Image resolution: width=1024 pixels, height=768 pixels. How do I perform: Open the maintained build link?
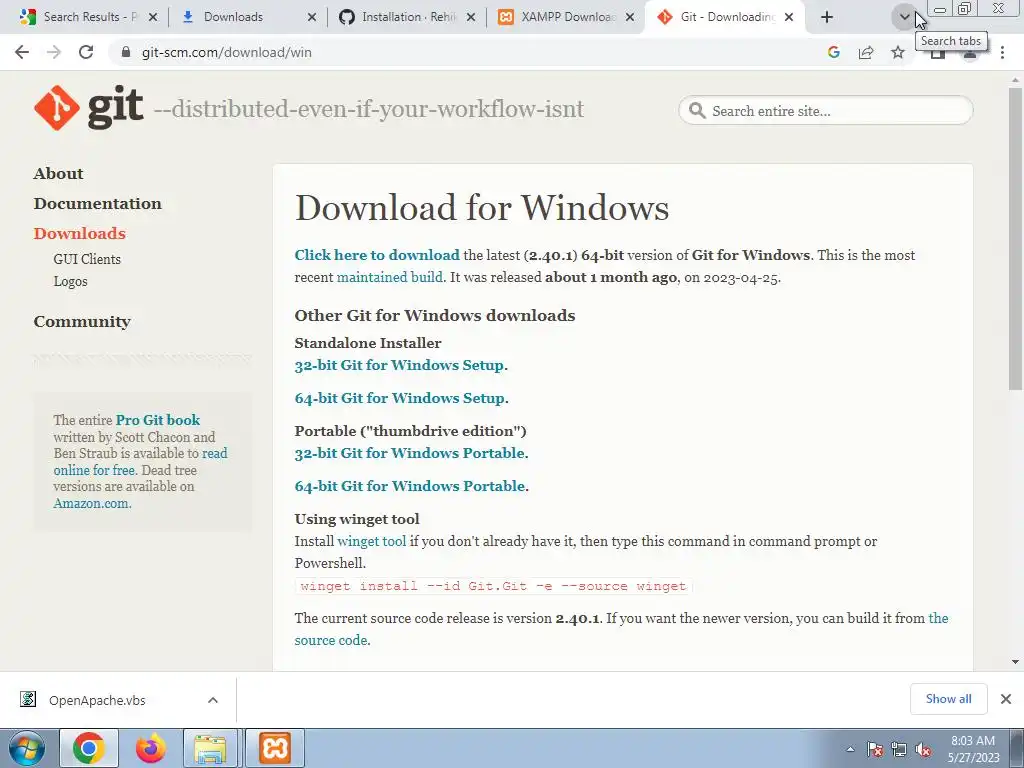coord(389,277)
